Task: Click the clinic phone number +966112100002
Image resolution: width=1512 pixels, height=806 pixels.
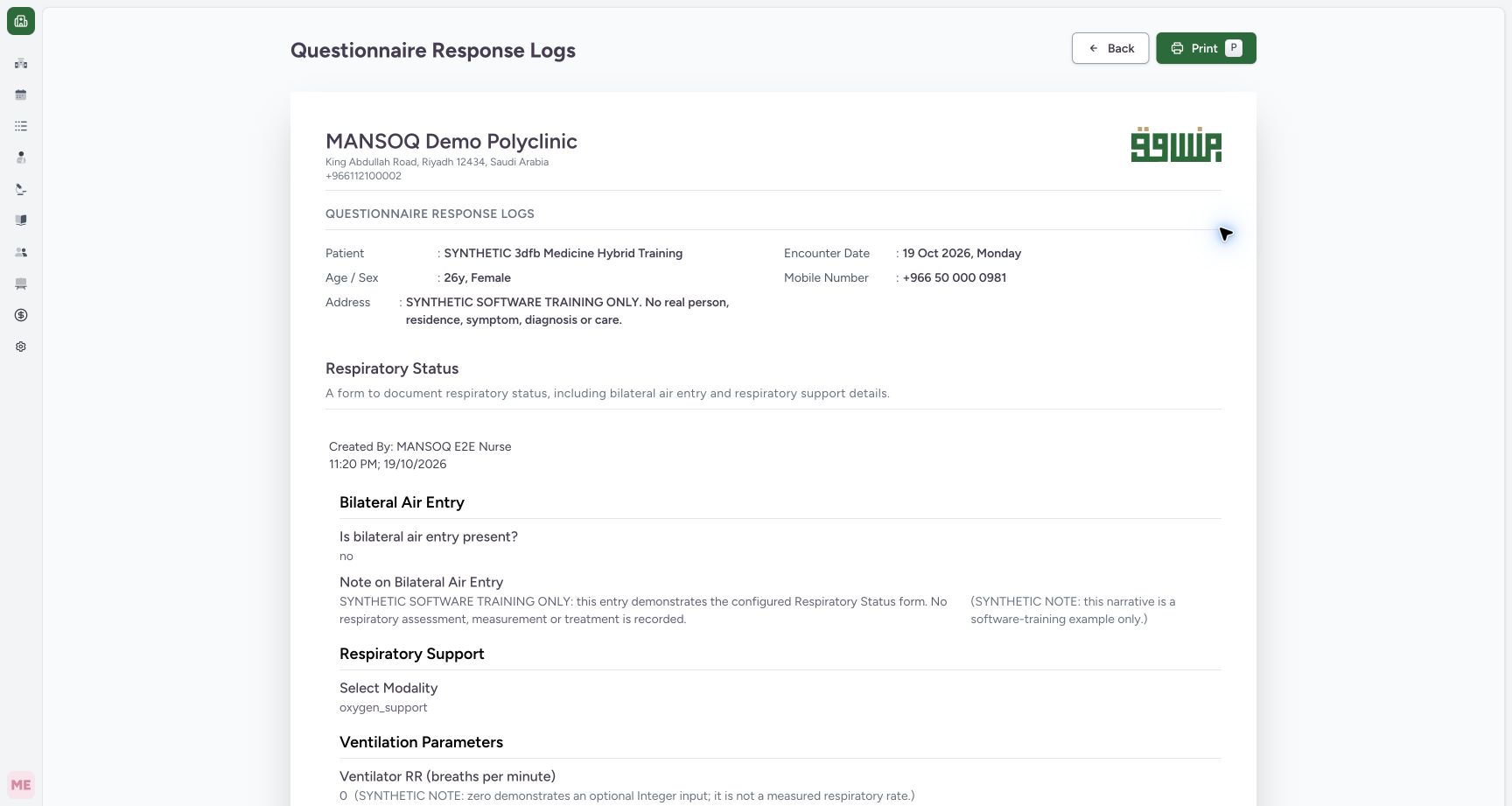Action: (x=363, y=176)
